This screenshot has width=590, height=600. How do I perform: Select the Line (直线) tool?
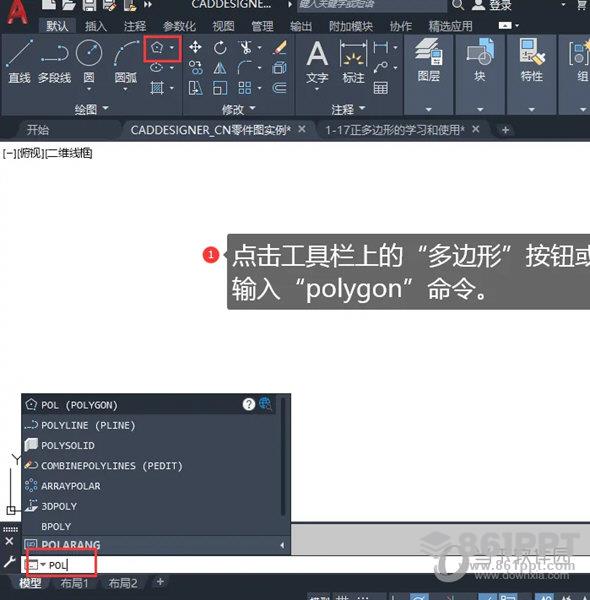pos(19,61)
